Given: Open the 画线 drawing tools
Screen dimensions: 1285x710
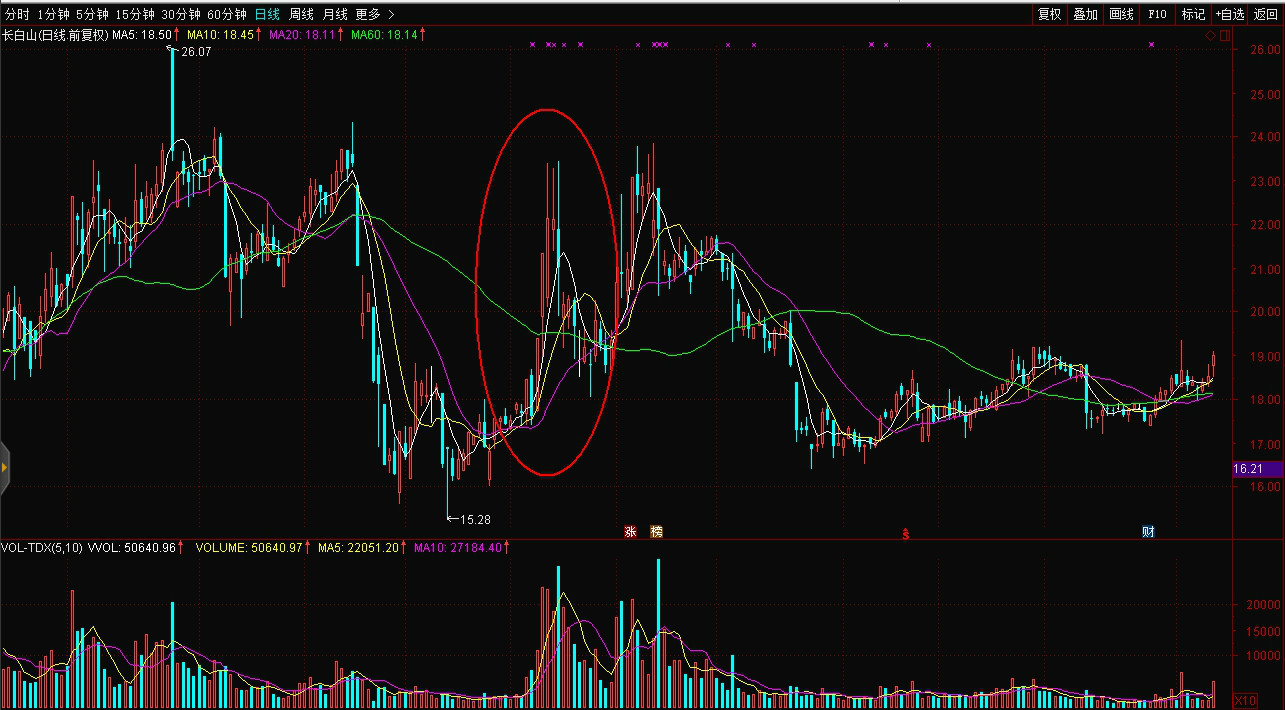Looking at the screenshot, I should click(x=1121, y=14).
